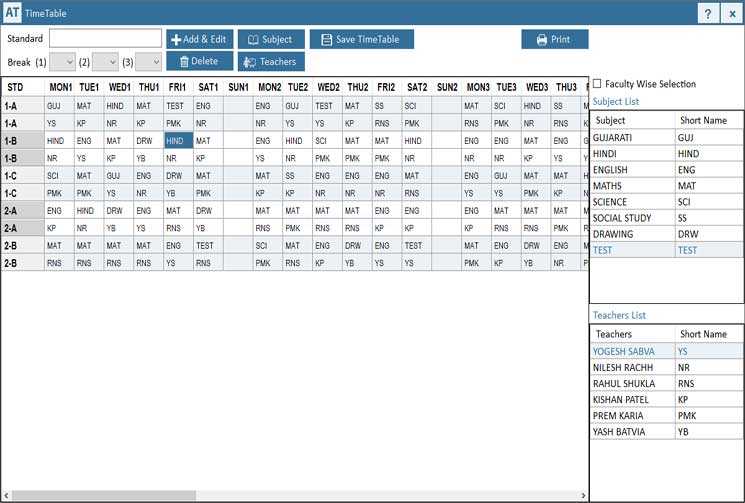
Task: Select YOGESH SABVA in Teachers List
Action: (x=630, y=351)
